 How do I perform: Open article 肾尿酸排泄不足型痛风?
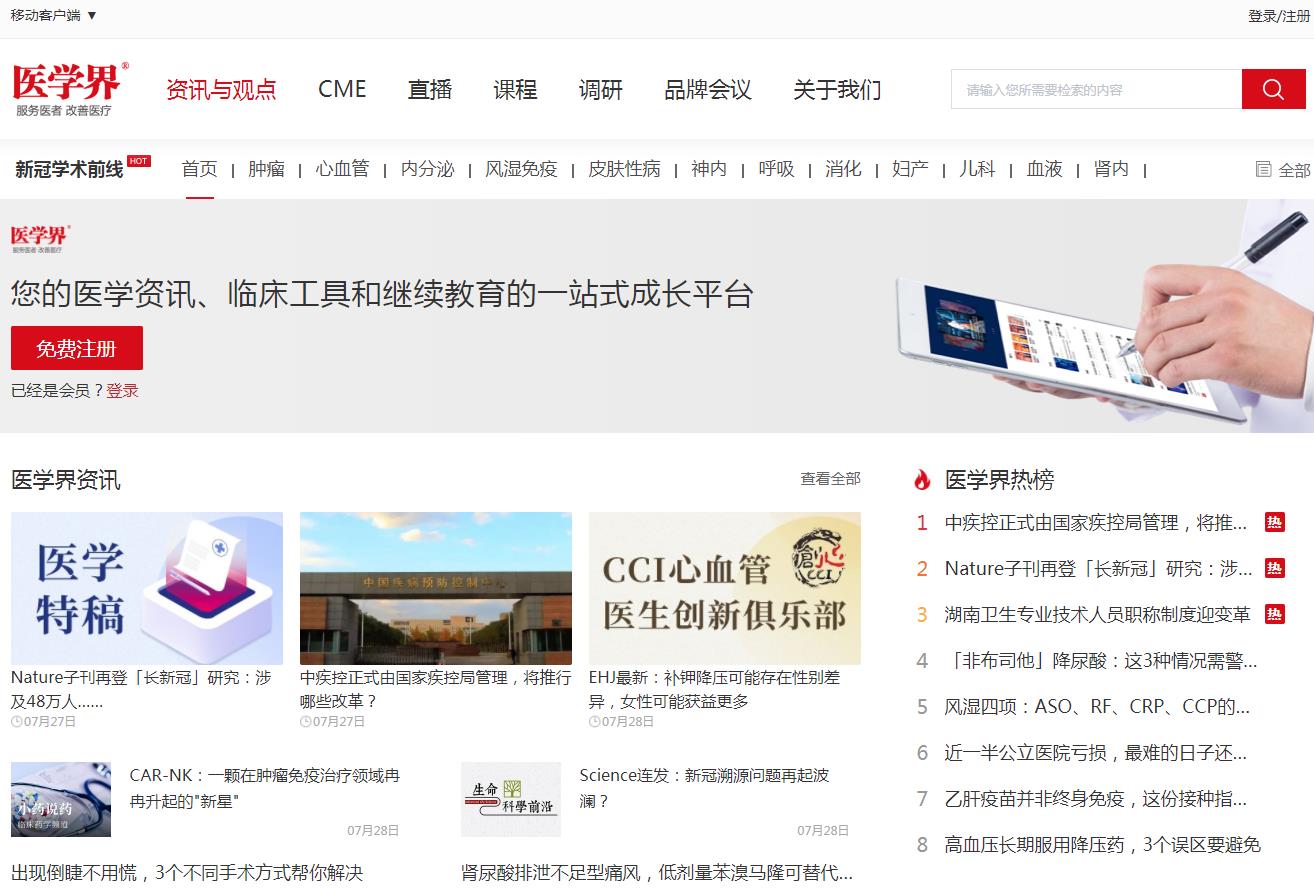coord(657,873)
